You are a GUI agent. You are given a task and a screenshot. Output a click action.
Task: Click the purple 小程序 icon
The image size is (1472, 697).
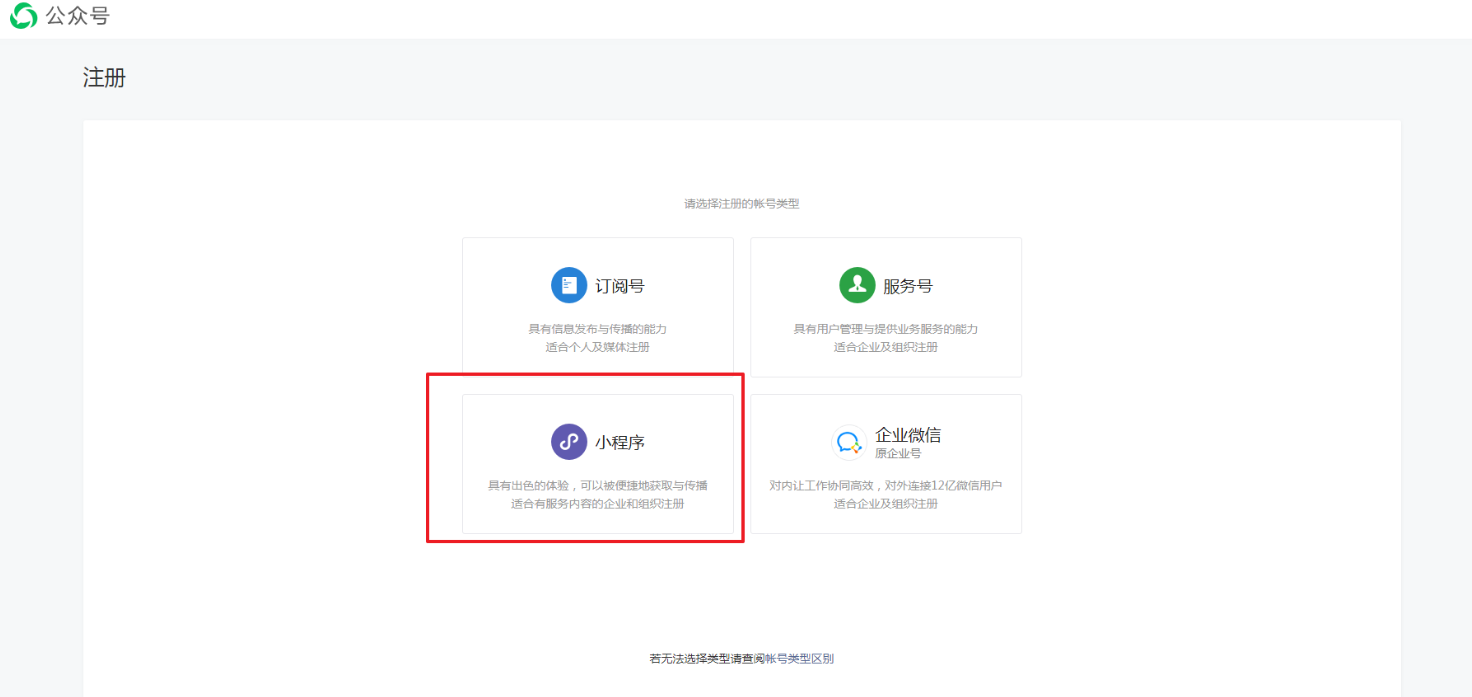pyautogui.click(x=569, y=441)
